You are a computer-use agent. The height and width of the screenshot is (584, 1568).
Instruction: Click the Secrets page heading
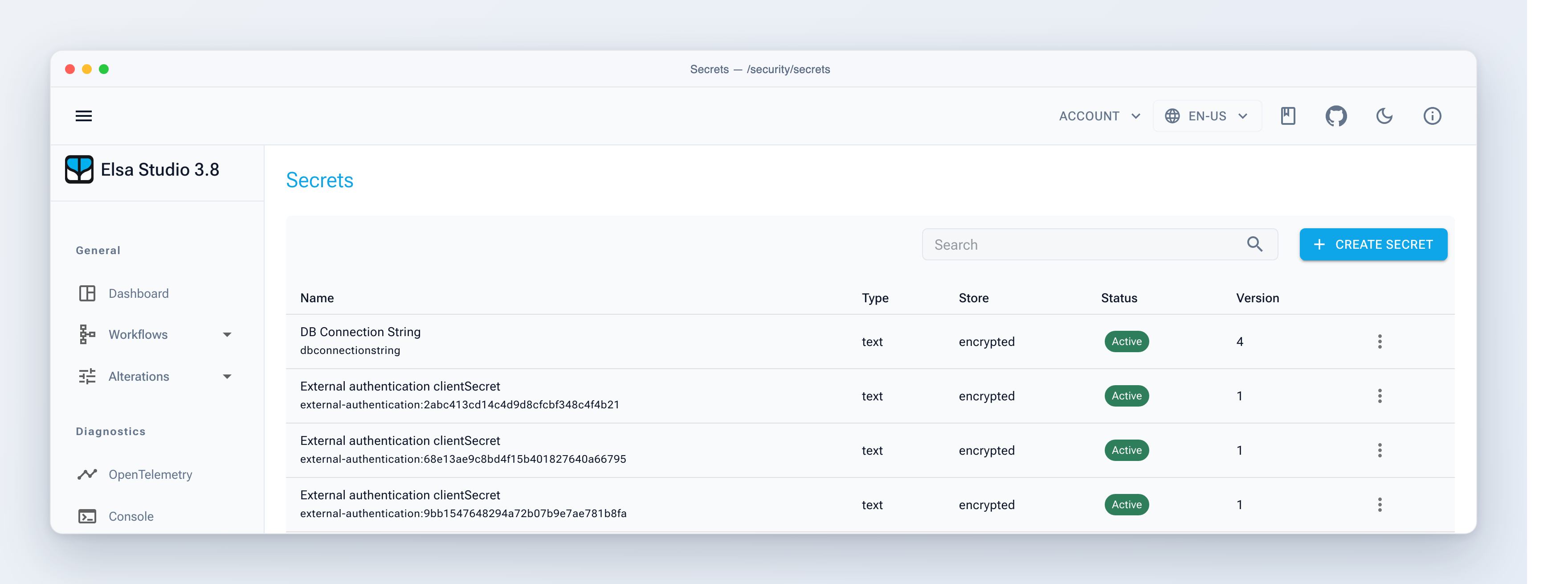[319, 180]
